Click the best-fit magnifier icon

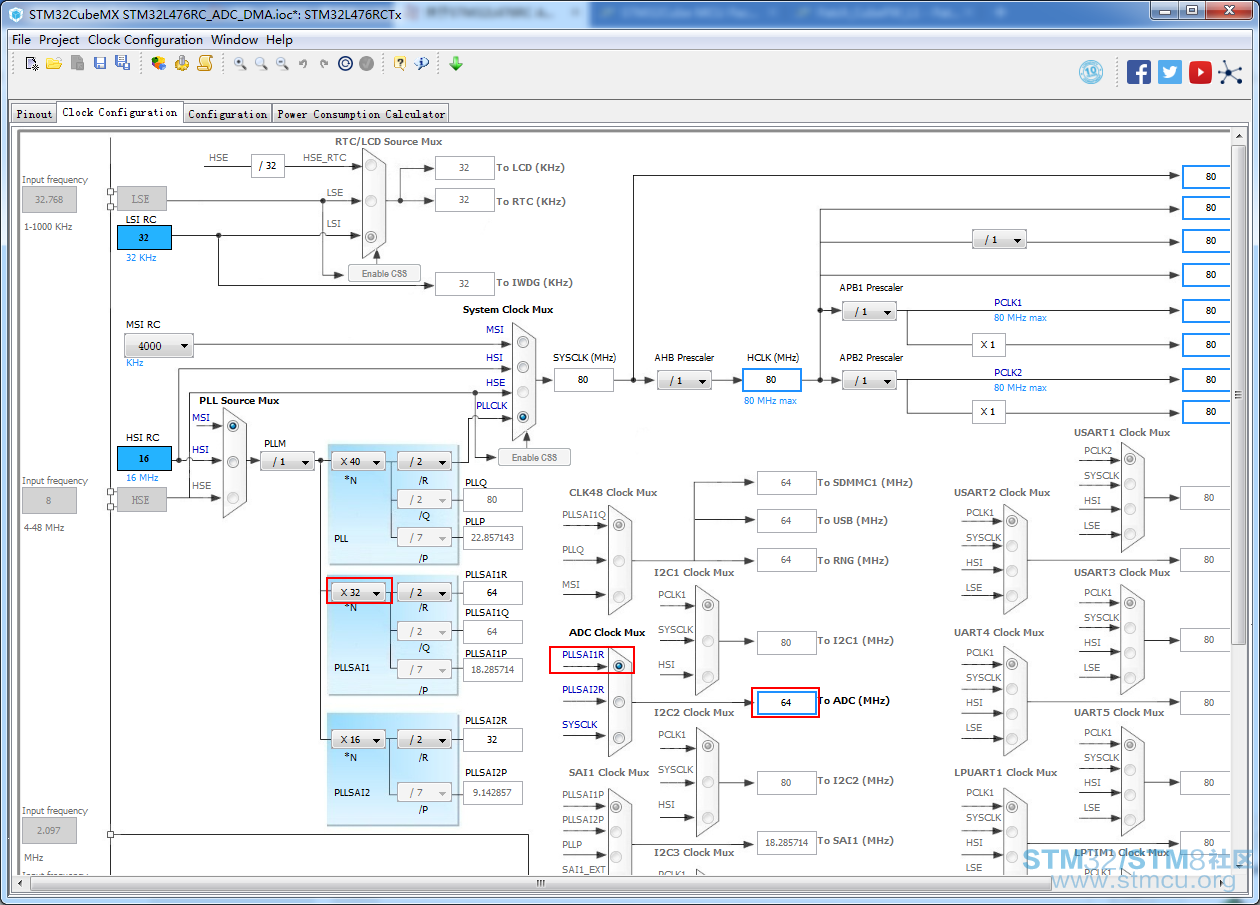click(x=261, y=63)
